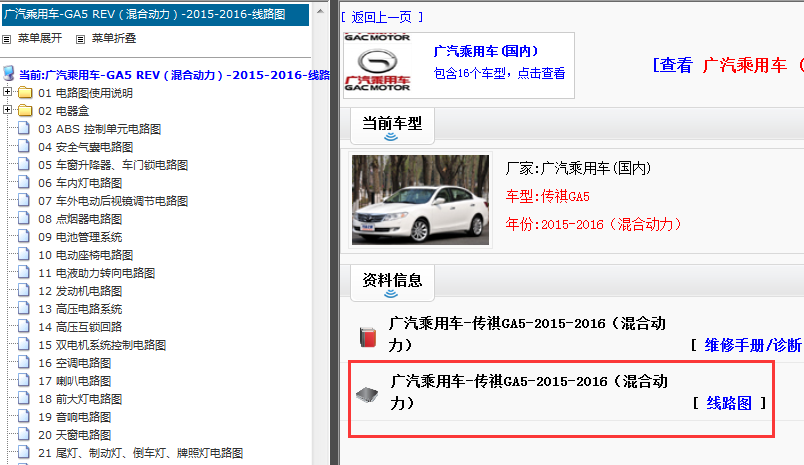This screenshot has width=804, height=465.
Task: Open 14 高压互锁回路
Action: pos(80,327)
